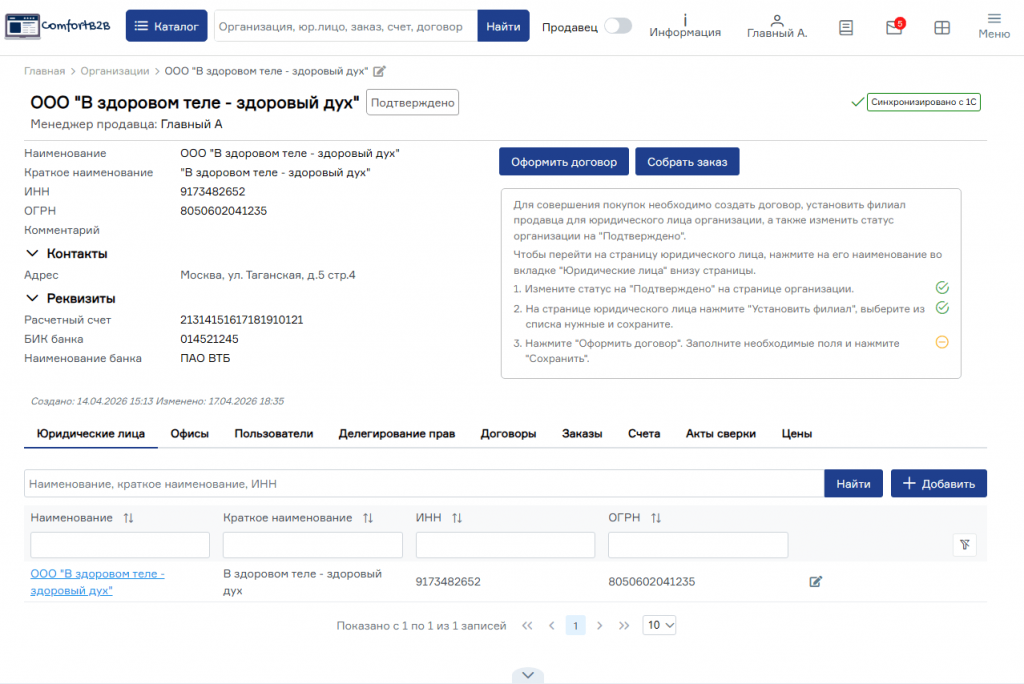Select page 1 in pagination
This screenshot has height=684, width=1024.
pos(575,626)
